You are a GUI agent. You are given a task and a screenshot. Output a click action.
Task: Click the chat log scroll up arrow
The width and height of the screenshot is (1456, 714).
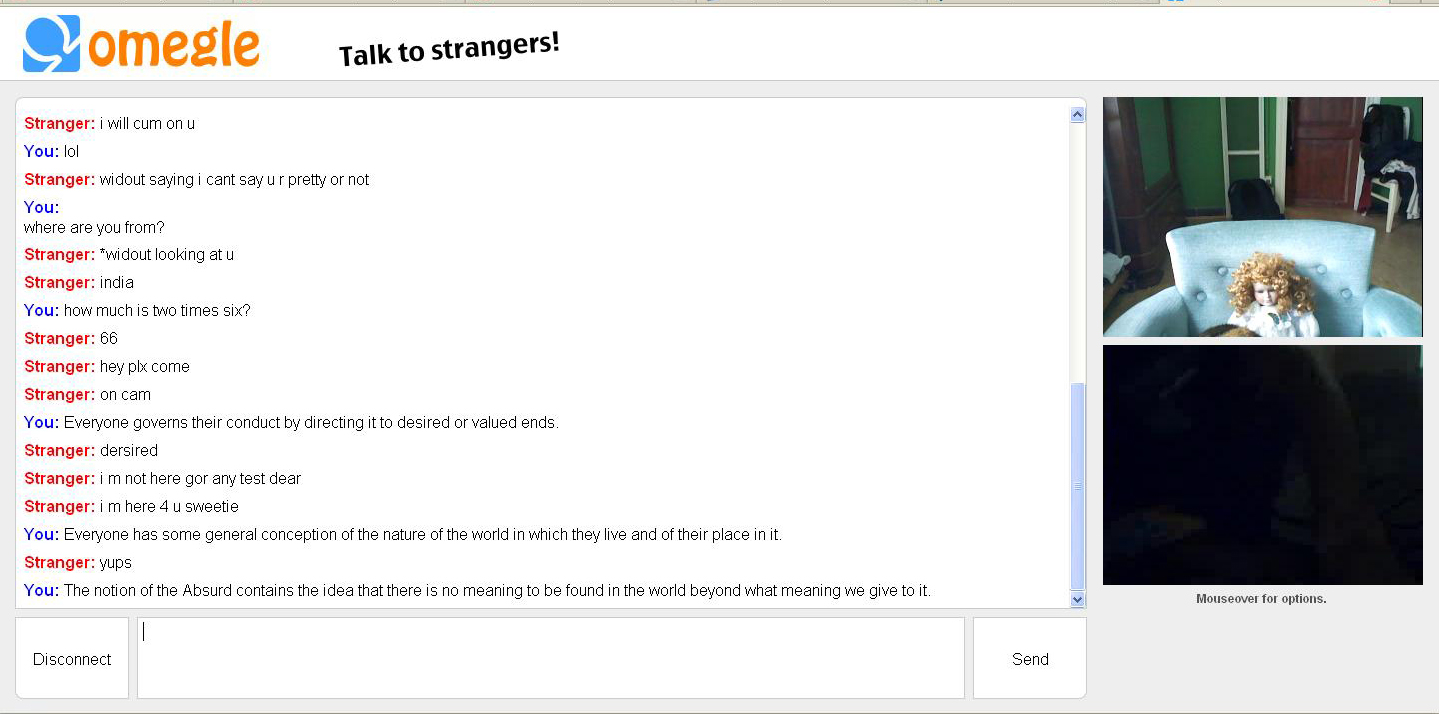point(1077,115)
